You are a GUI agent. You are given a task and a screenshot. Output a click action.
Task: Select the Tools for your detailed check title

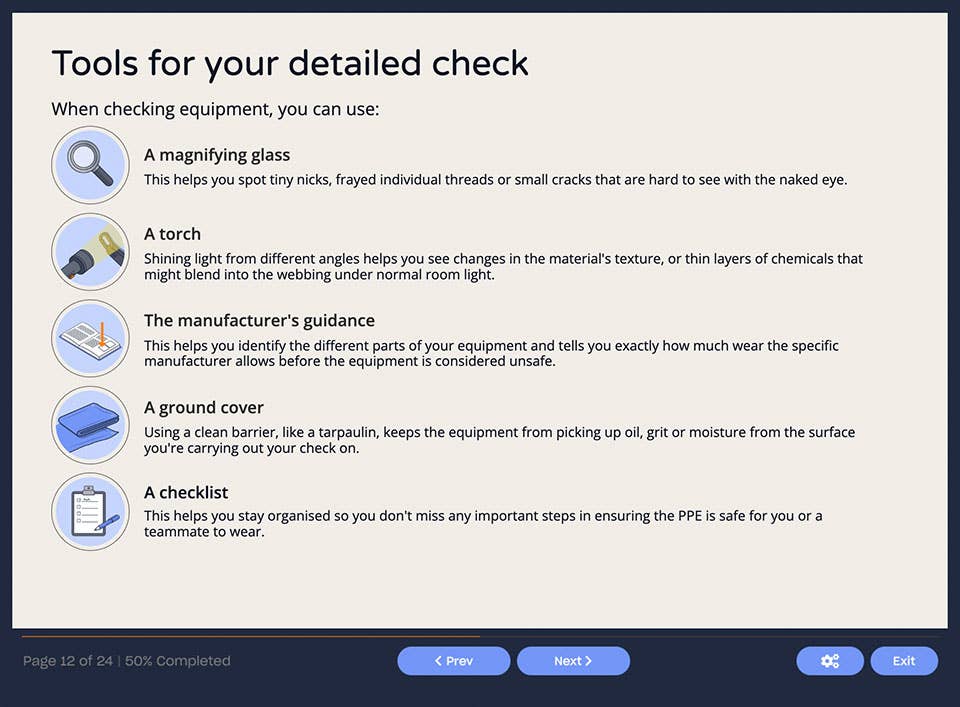[290, 63]
